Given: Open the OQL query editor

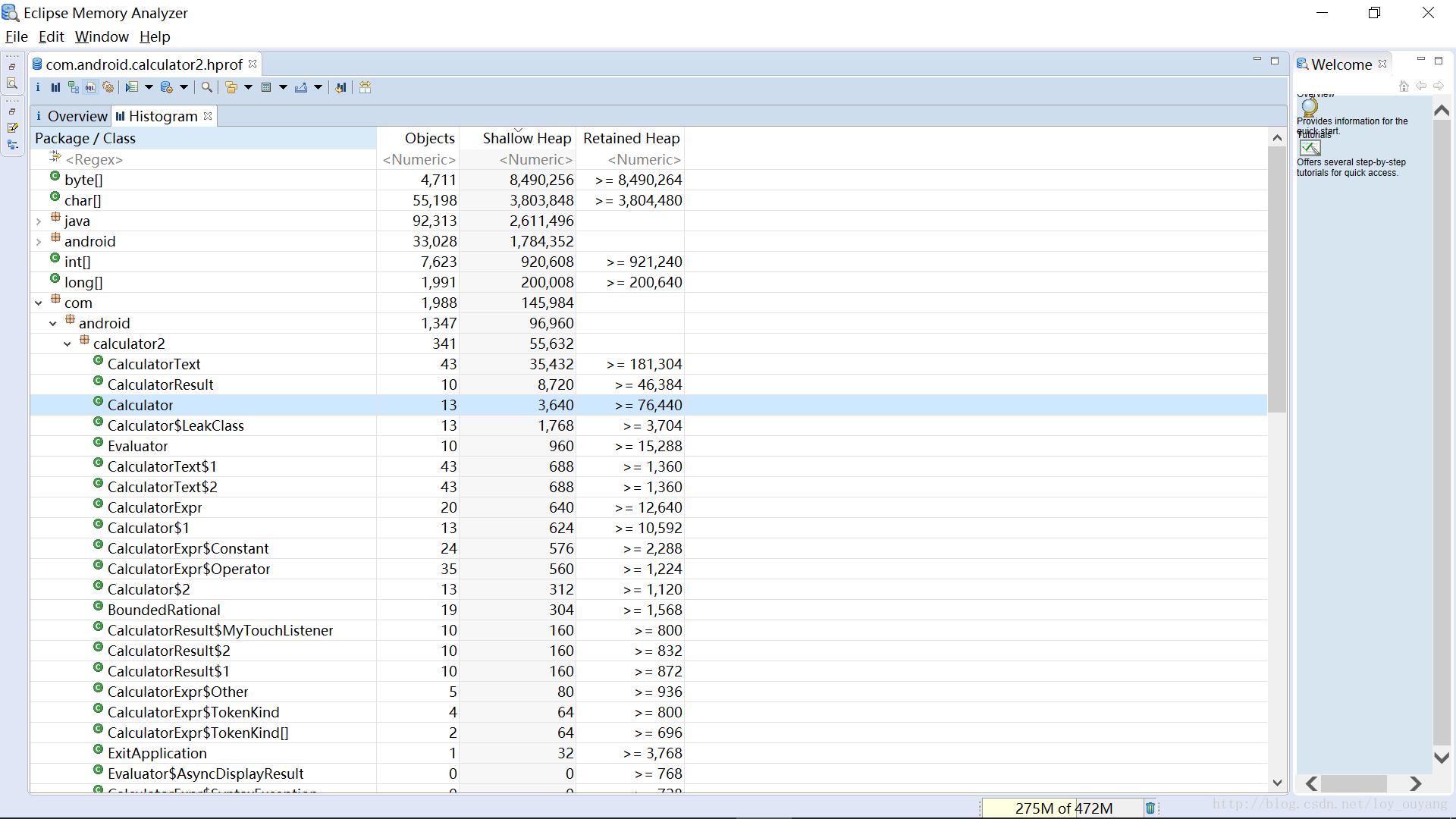Looking at the screenshot, I should (x=90, y=88).
